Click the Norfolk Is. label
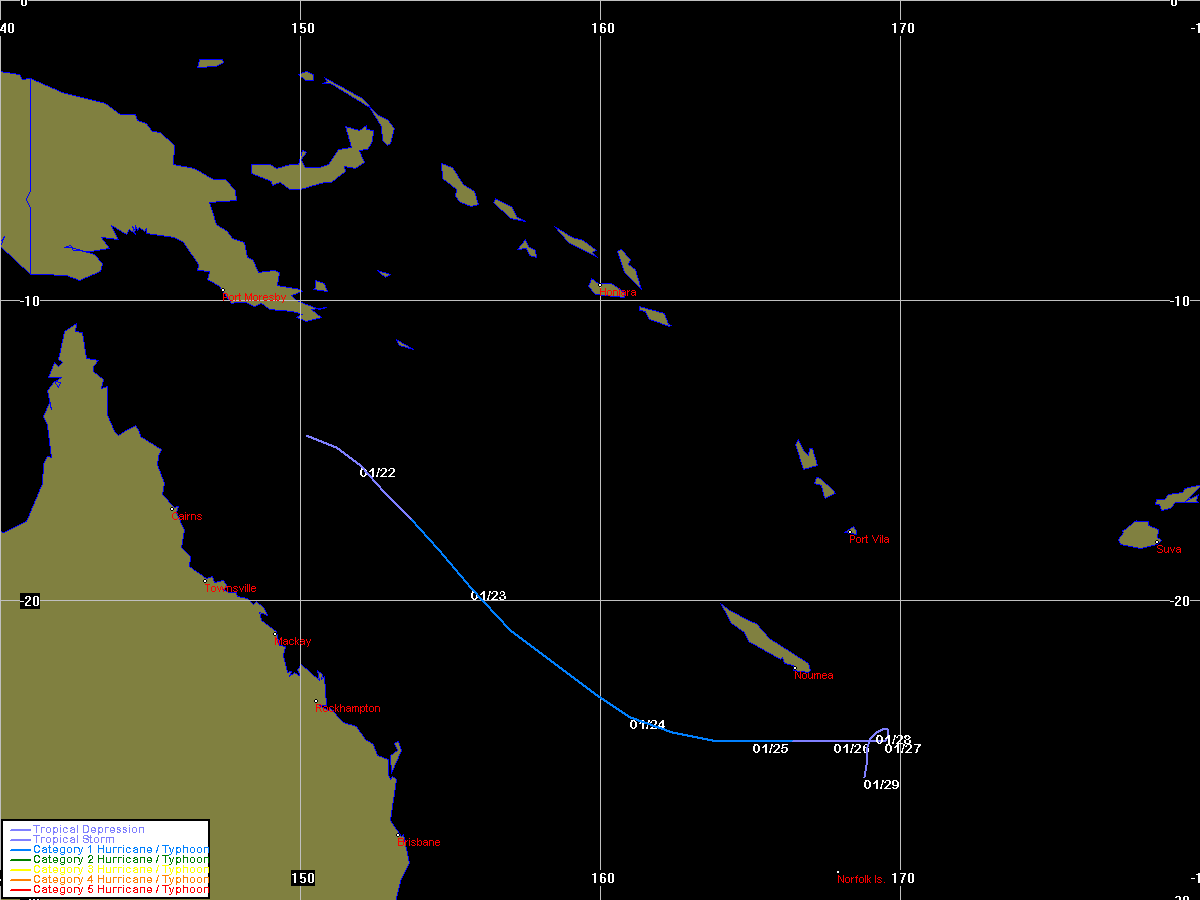Image resolution: width=1200 pixels, height=900 pixels. coord(862,879)
